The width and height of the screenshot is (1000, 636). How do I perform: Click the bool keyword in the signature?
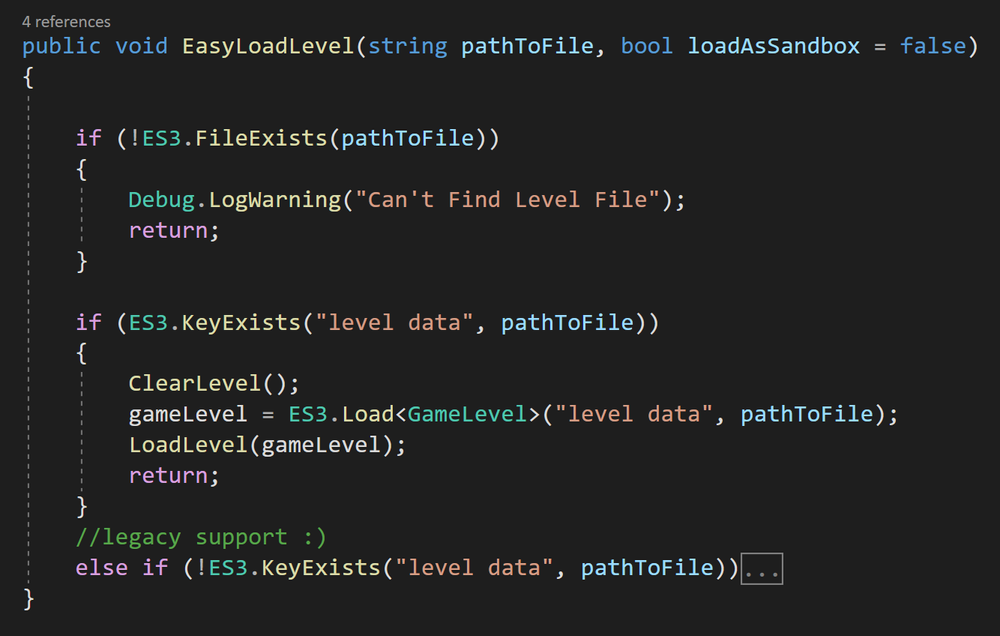point(646,45)
